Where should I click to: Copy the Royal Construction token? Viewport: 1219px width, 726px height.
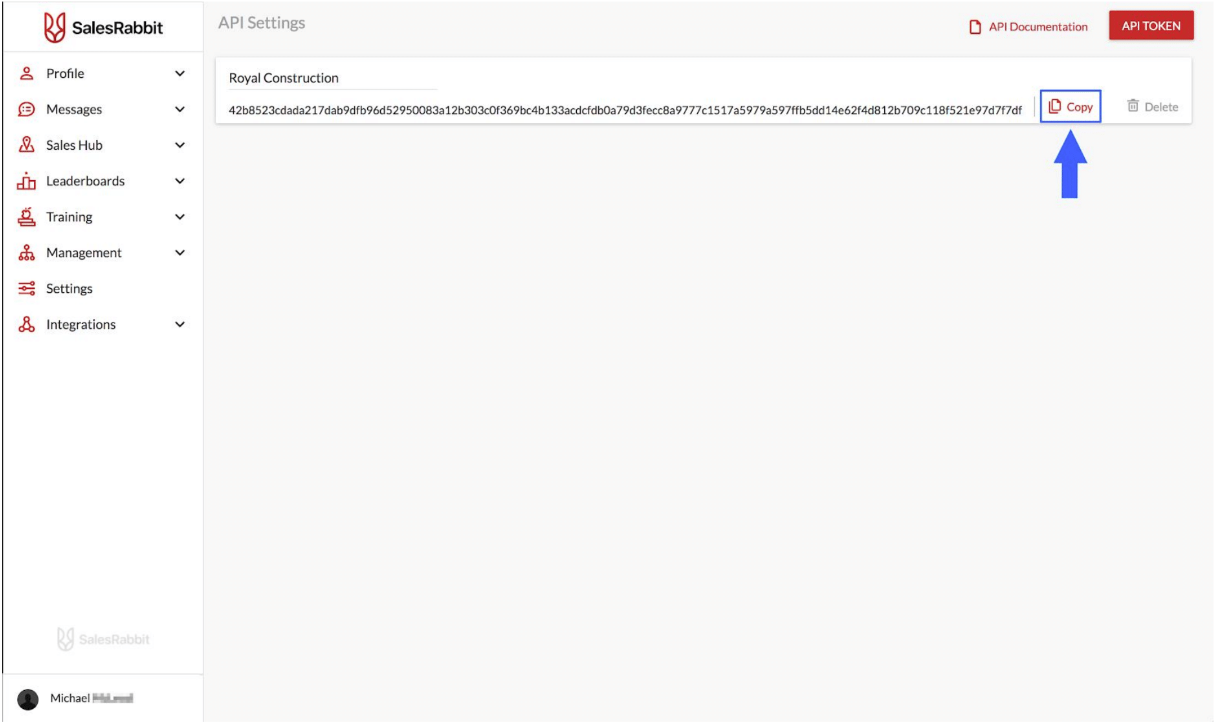pos(1070,106)
